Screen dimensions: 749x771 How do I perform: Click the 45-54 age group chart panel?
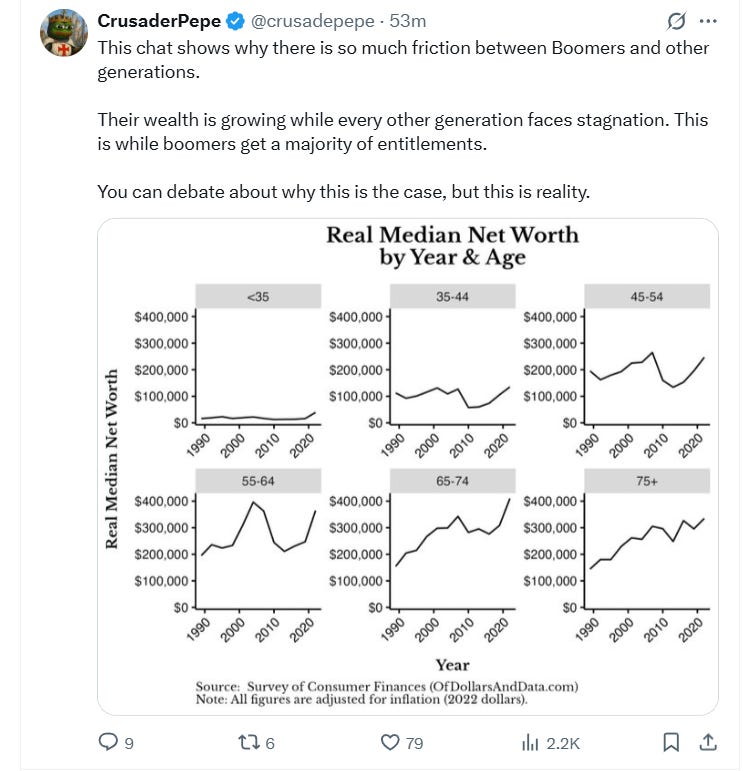point(646,370)
